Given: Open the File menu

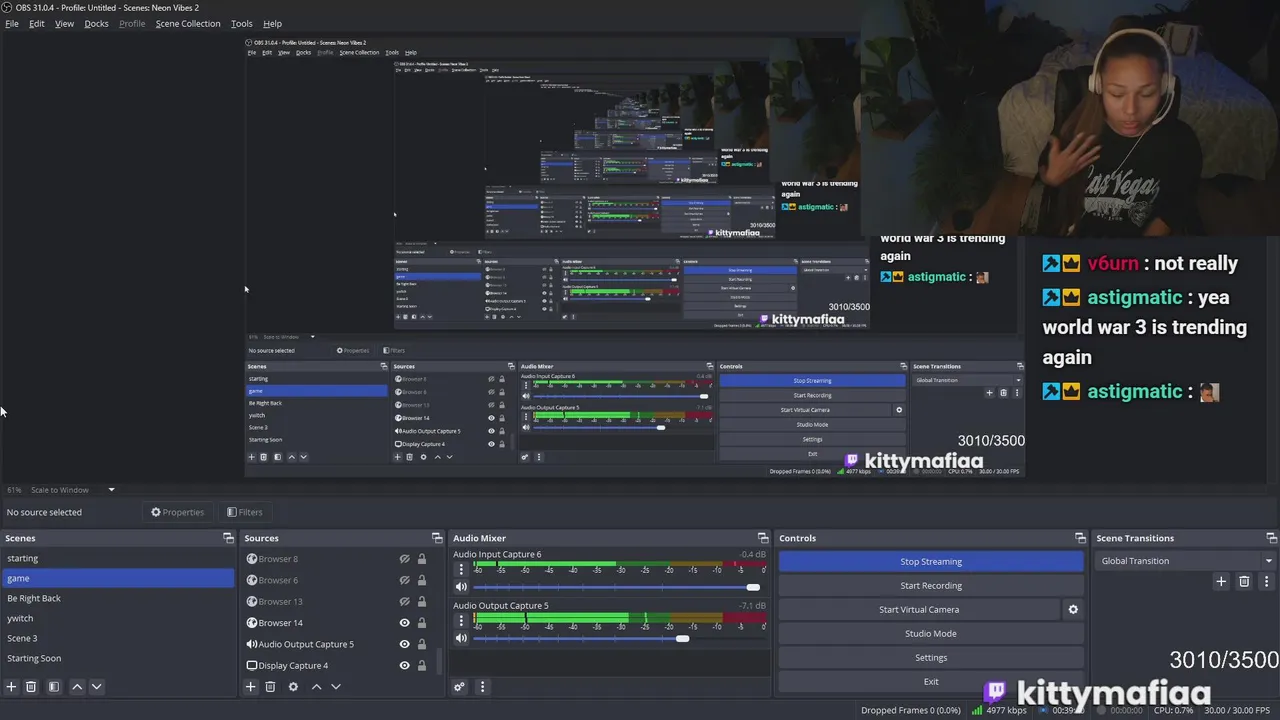Looking at the screenshot, I should pyautogui.click(x=12, y=23).
